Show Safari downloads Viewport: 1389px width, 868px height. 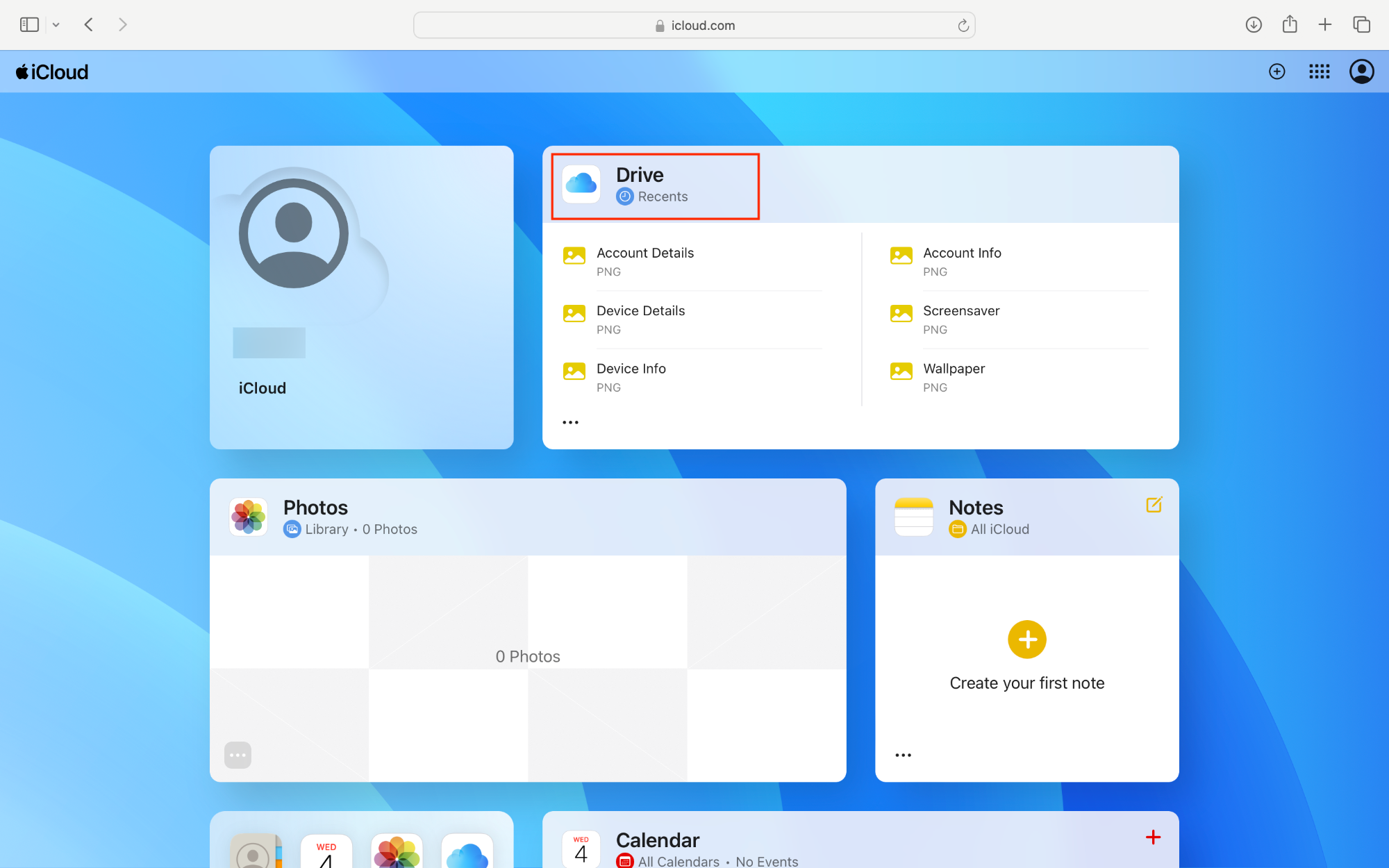(1254, 25)
